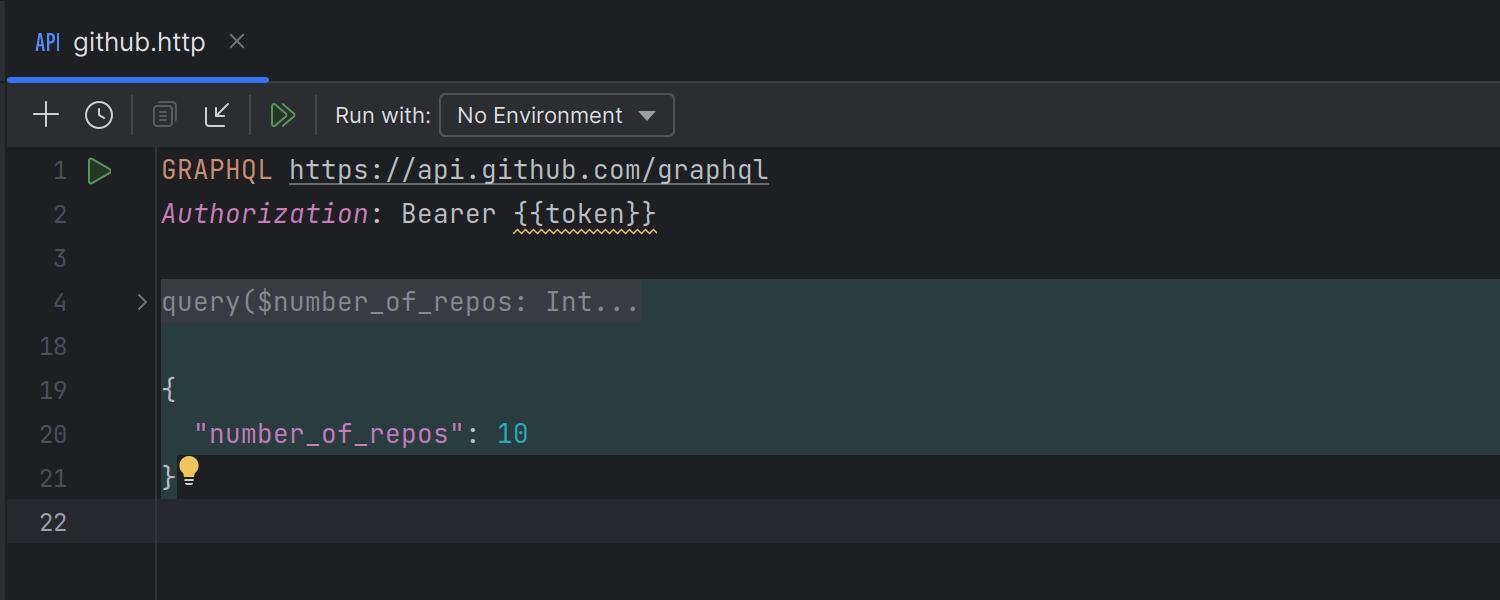The width and height of the screenshot is (1500, 600).
Task: Select the github.http editor tab
Action: click(x=139, y=43)
